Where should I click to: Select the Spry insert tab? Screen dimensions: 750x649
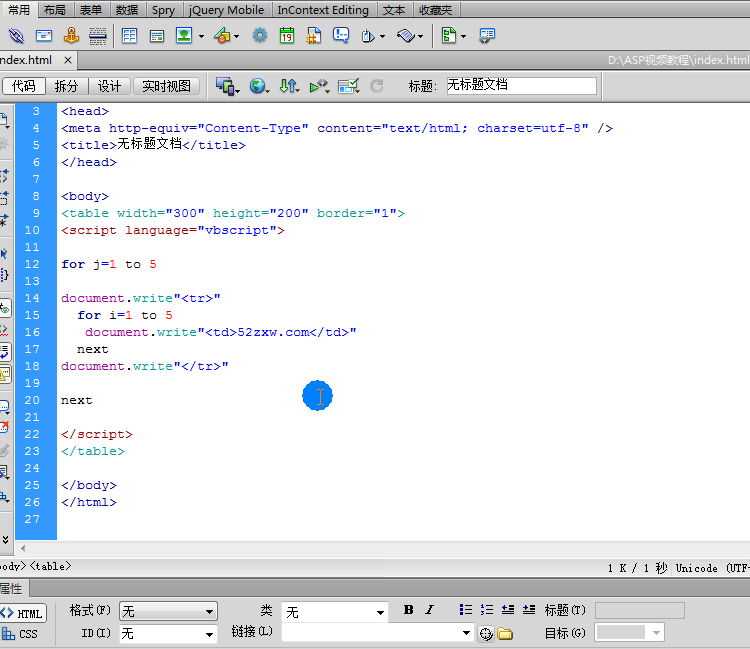point(163,10)
